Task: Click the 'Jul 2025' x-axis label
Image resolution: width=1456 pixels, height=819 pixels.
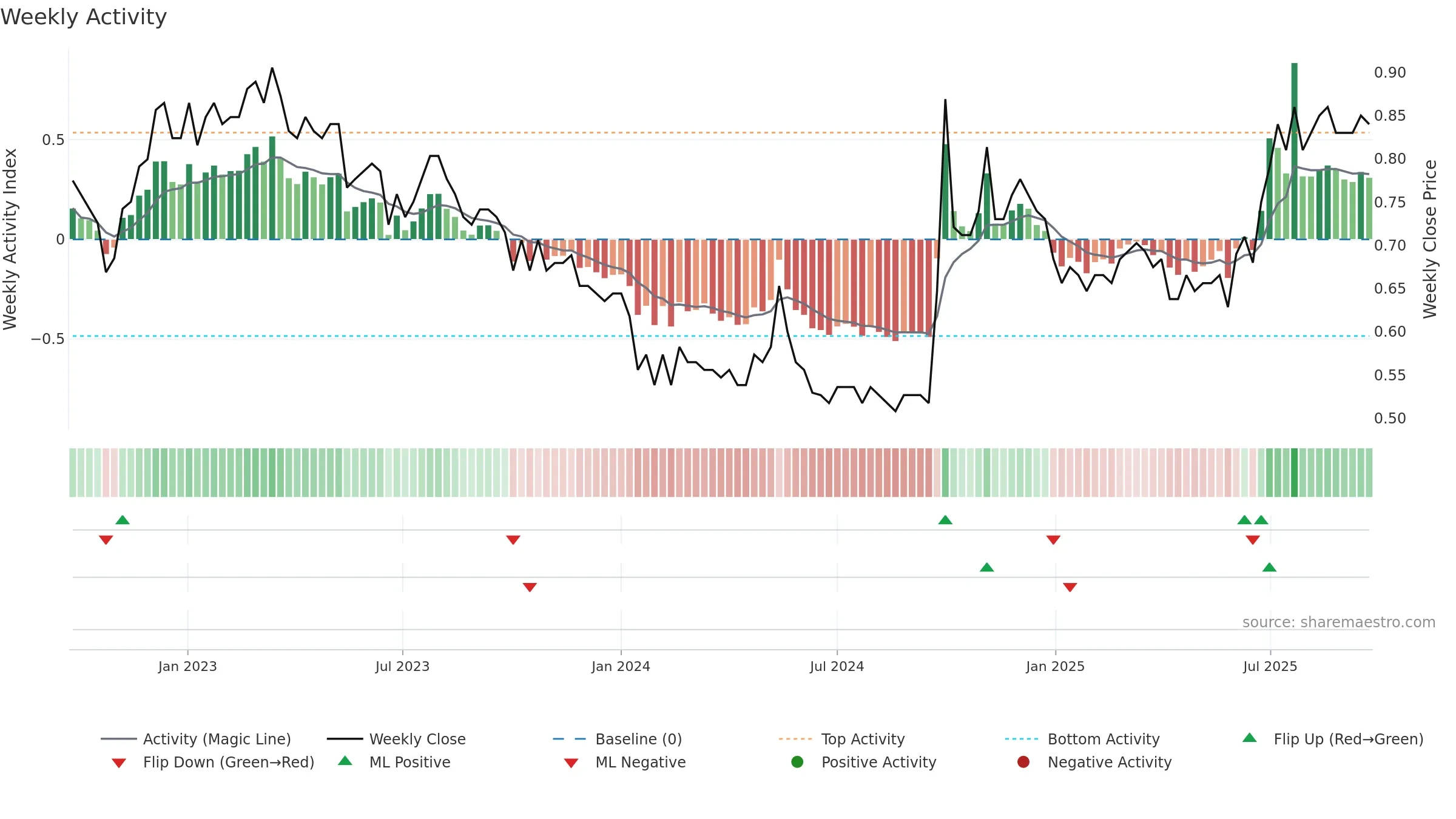Action: pyautogui.click(x=1270, y=666)
